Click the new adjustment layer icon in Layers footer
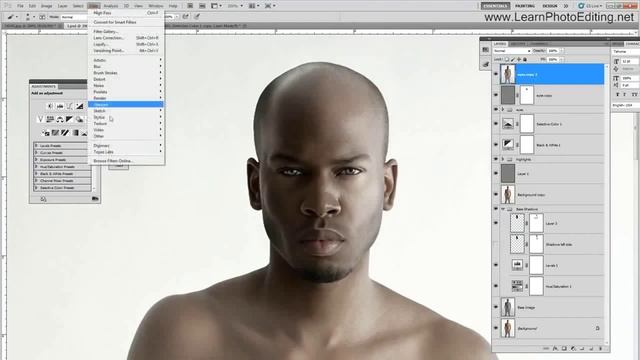The height and width of the screenshot is (360, 640). coord(573,349)
